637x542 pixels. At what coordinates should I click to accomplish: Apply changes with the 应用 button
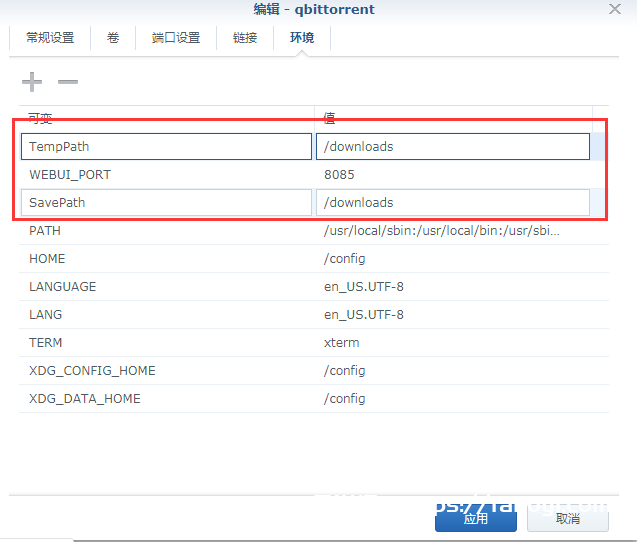click(x=476, y=518)
